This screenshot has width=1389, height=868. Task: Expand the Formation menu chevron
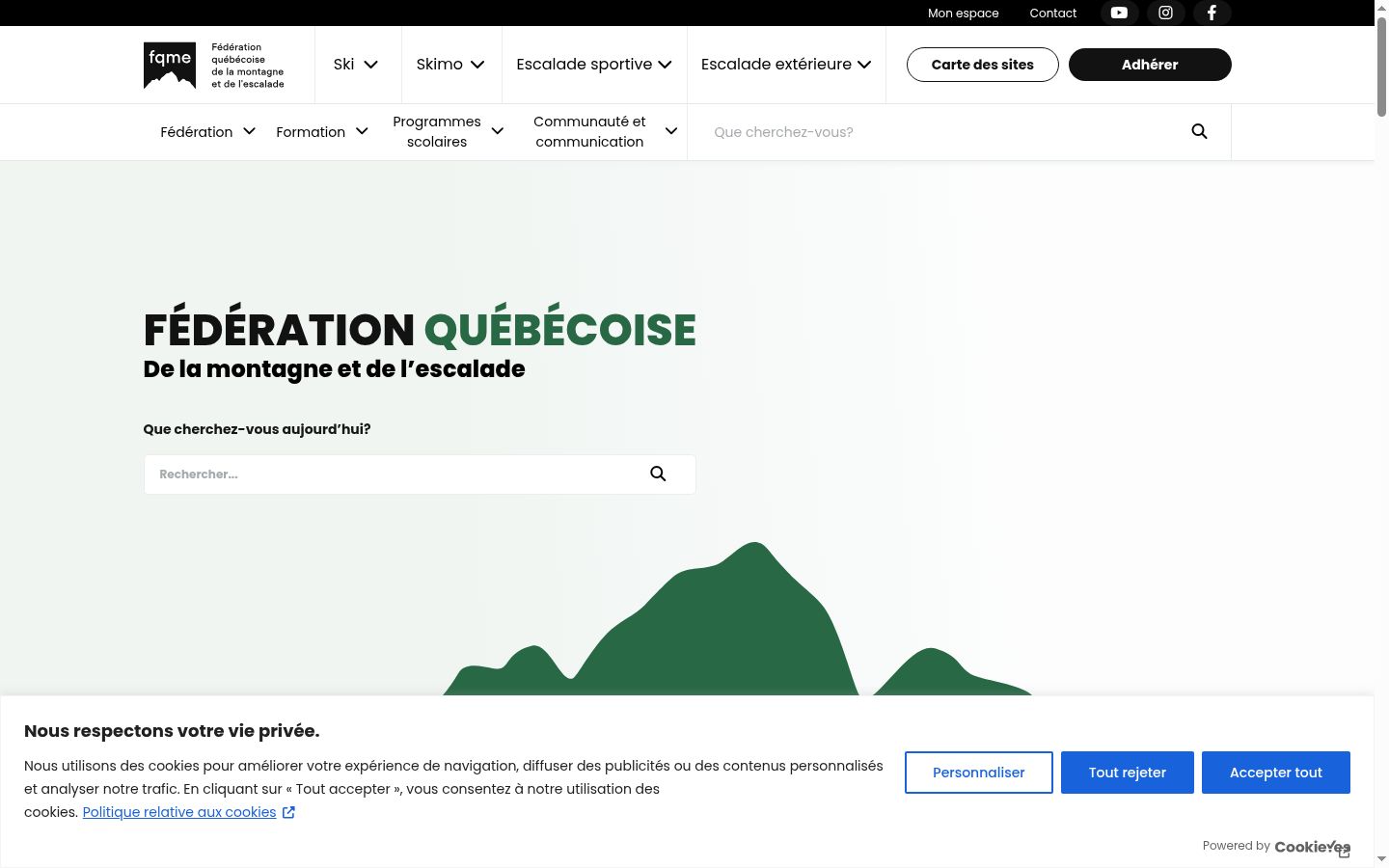tap(362, 131)
